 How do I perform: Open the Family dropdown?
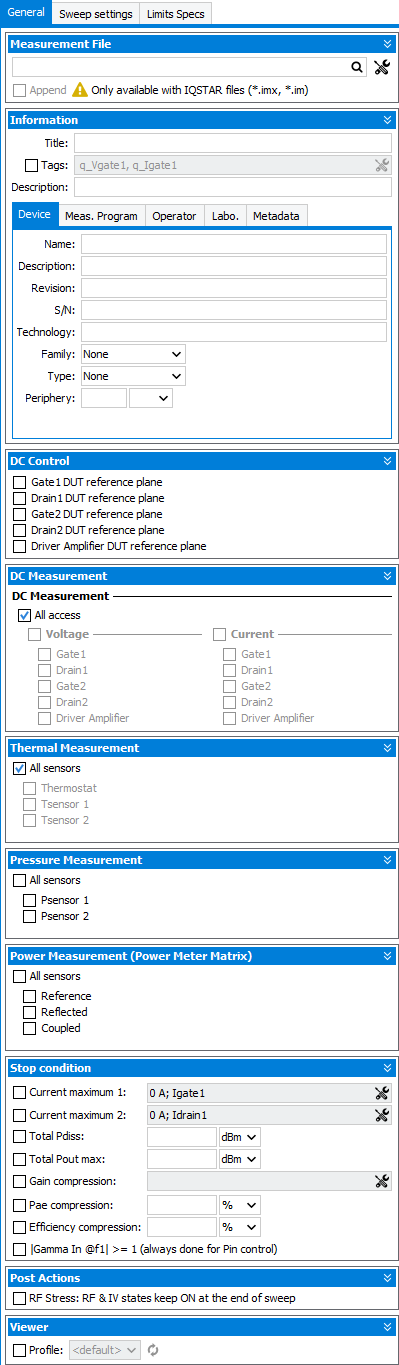(133, 354)
